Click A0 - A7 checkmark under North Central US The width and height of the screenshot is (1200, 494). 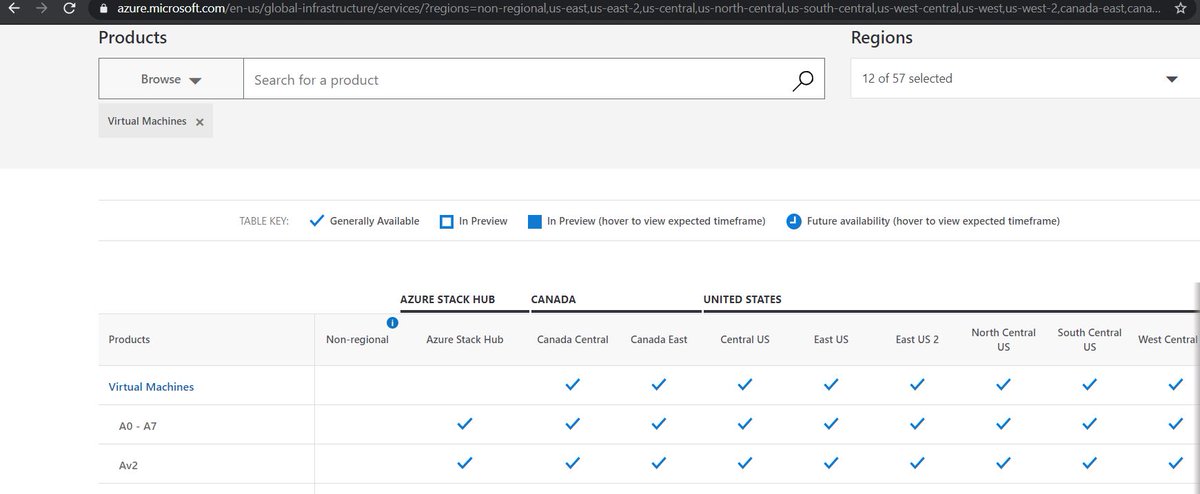coord(1003,424)
